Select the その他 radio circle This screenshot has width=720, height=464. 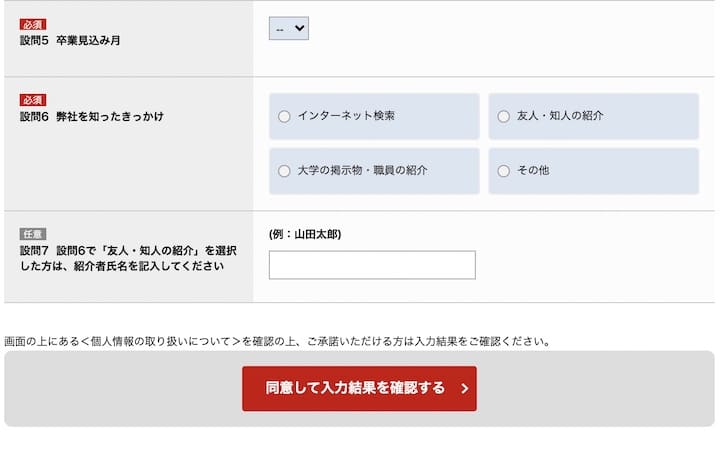(x=503, y=171)
